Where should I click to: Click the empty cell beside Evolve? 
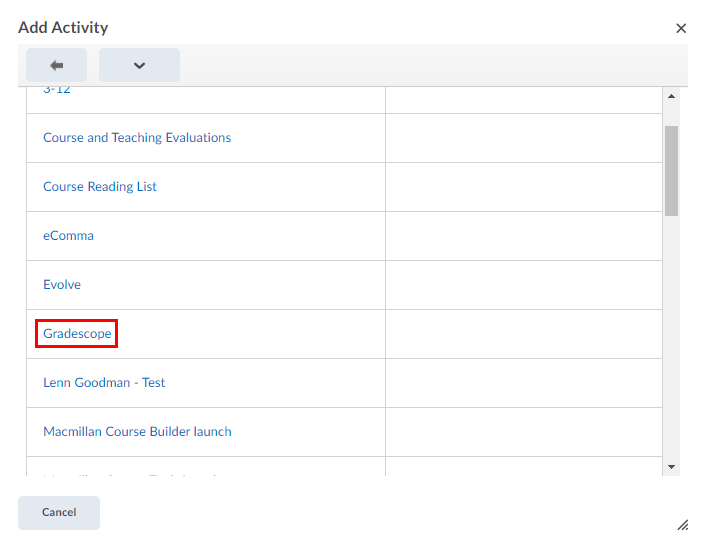pos(523,285)
